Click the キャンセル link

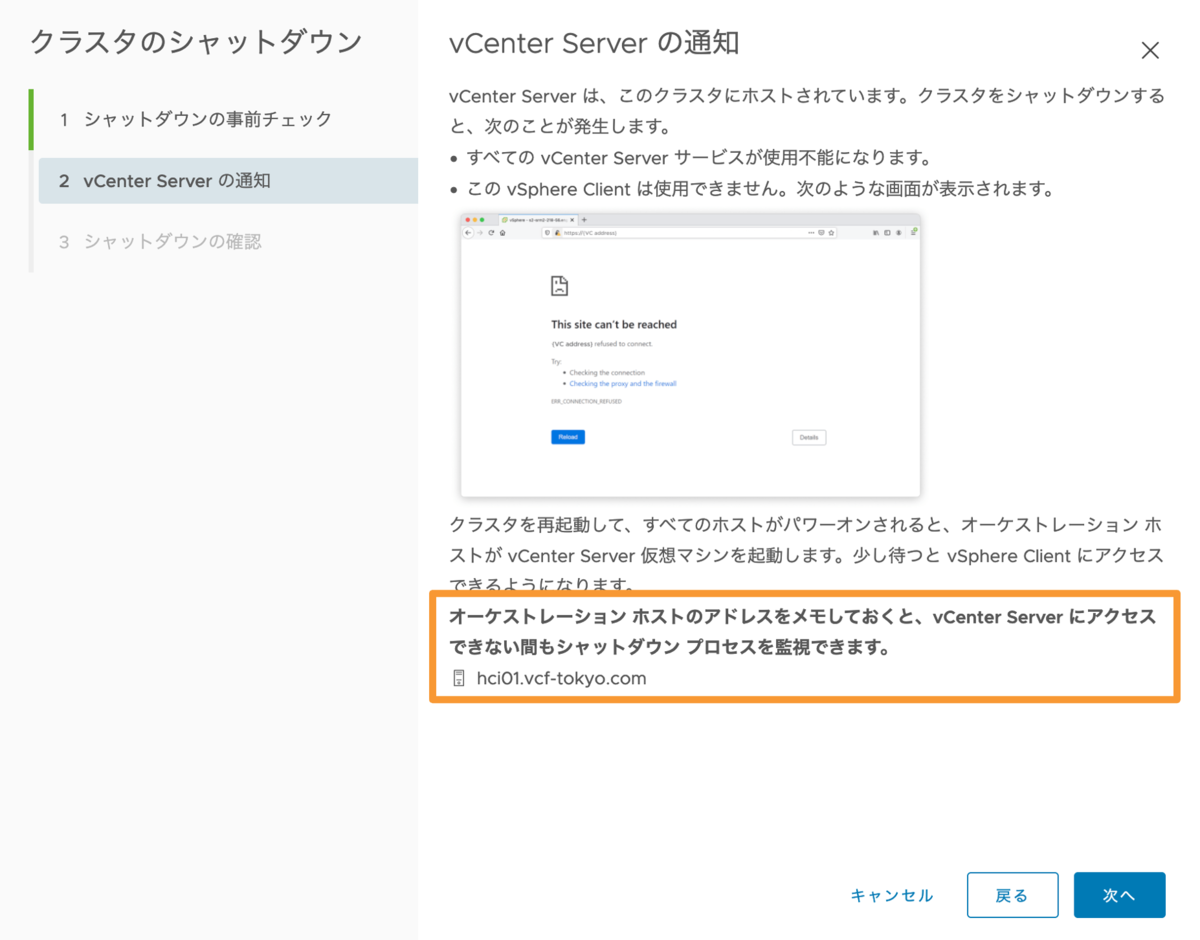(x=892, y=895)
